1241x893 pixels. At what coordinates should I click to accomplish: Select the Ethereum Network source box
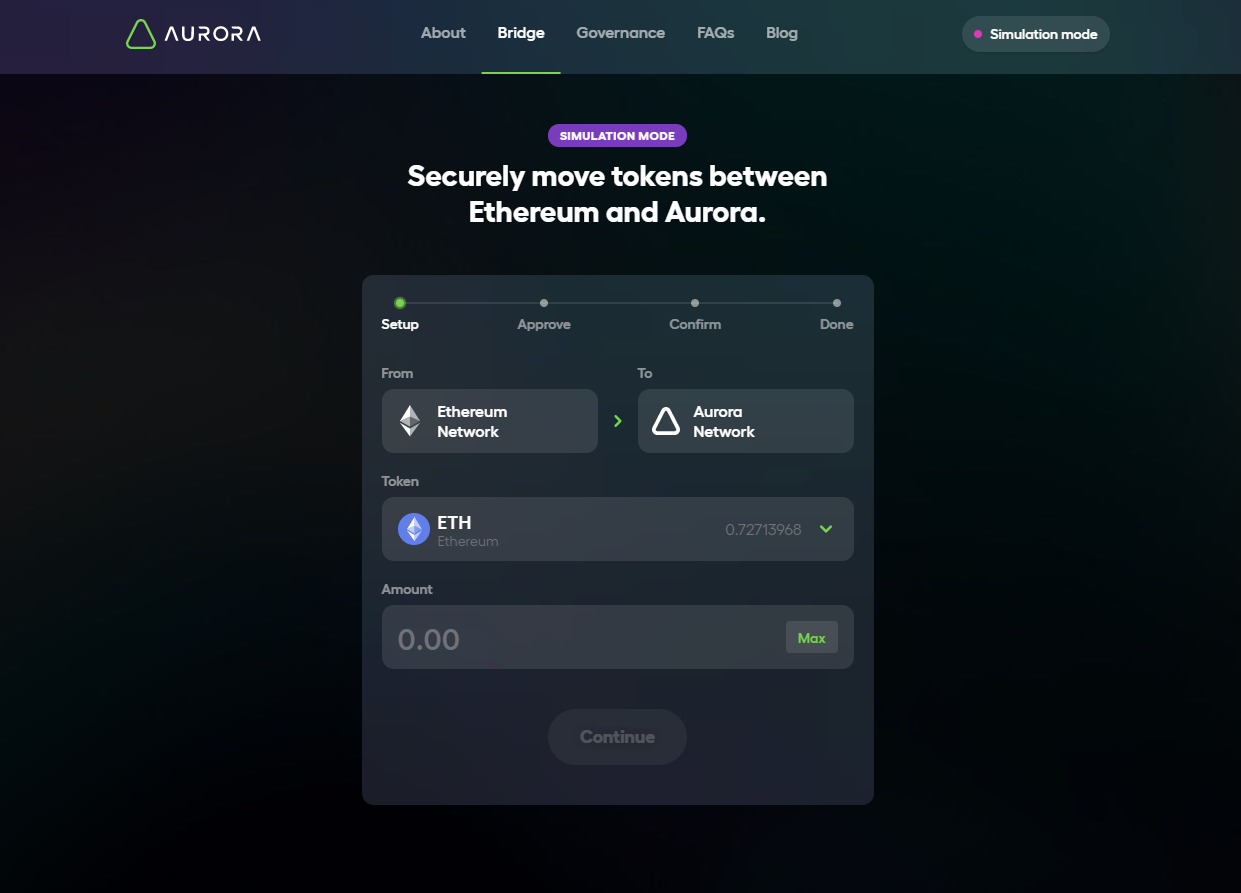(490, 421)
